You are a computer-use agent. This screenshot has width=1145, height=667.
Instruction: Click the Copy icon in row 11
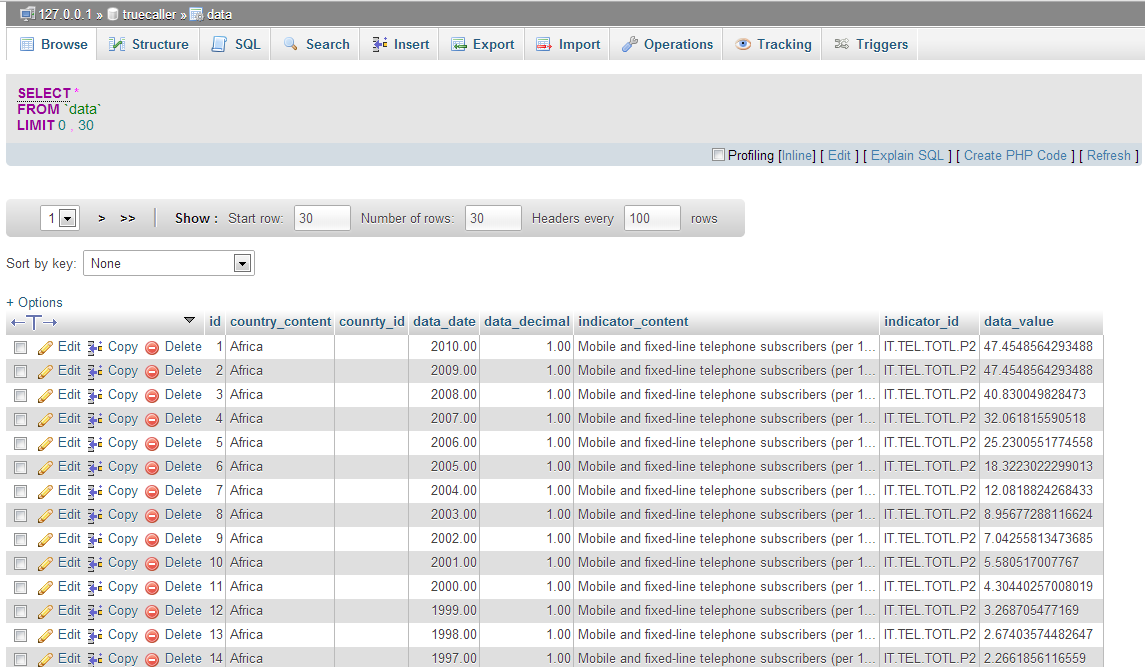[x=95, y=588]
